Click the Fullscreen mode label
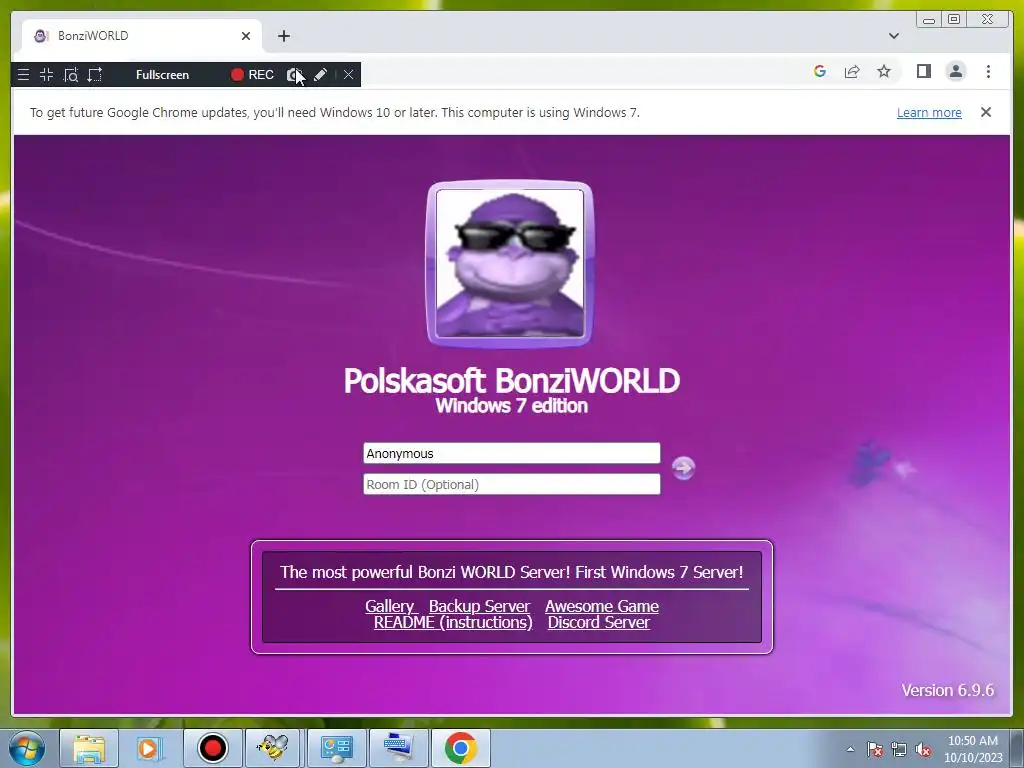The image size is (1024, 768). point(163,74)
